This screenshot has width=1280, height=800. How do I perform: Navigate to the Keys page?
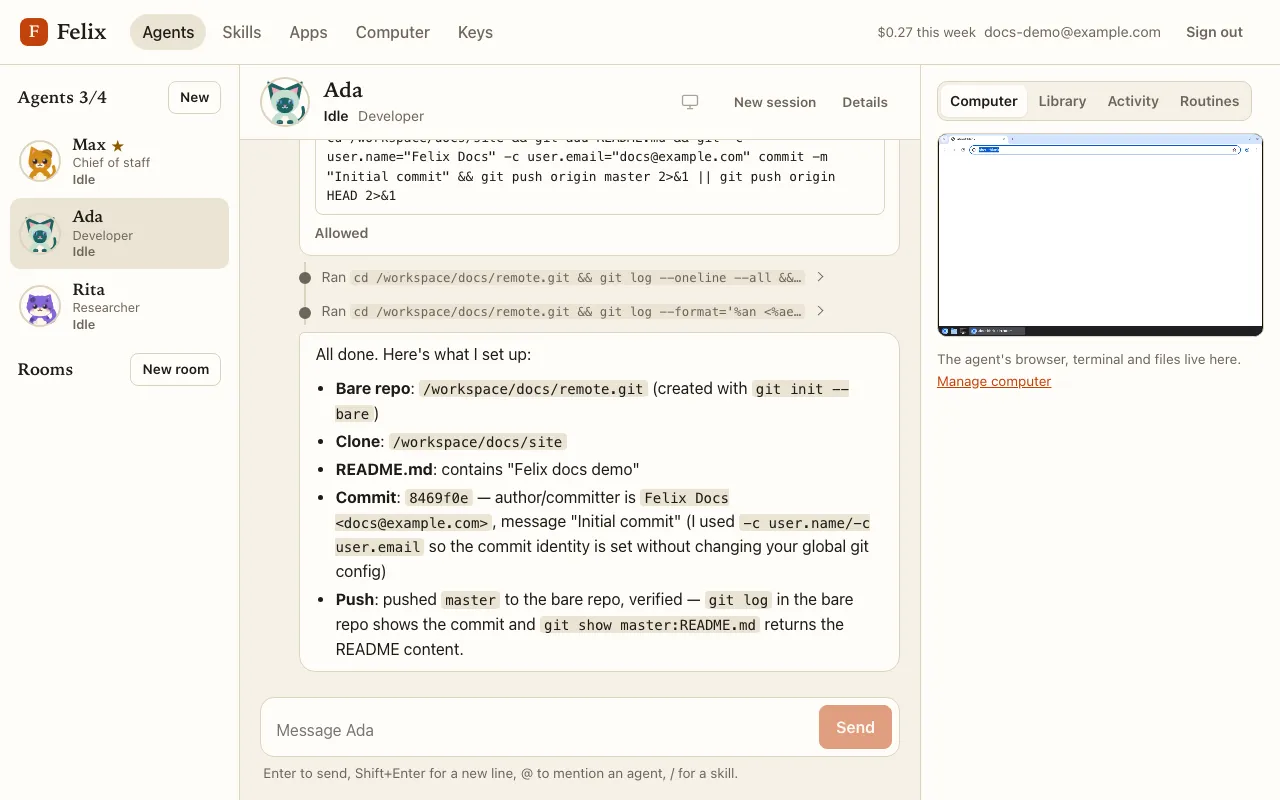[x=475, y=32]
